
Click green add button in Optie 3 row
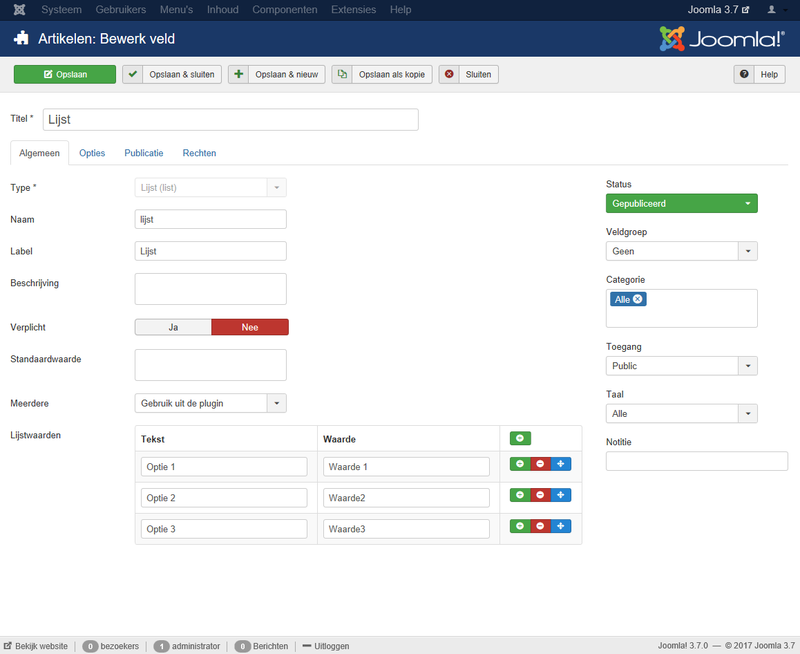(x=520, y=527)
